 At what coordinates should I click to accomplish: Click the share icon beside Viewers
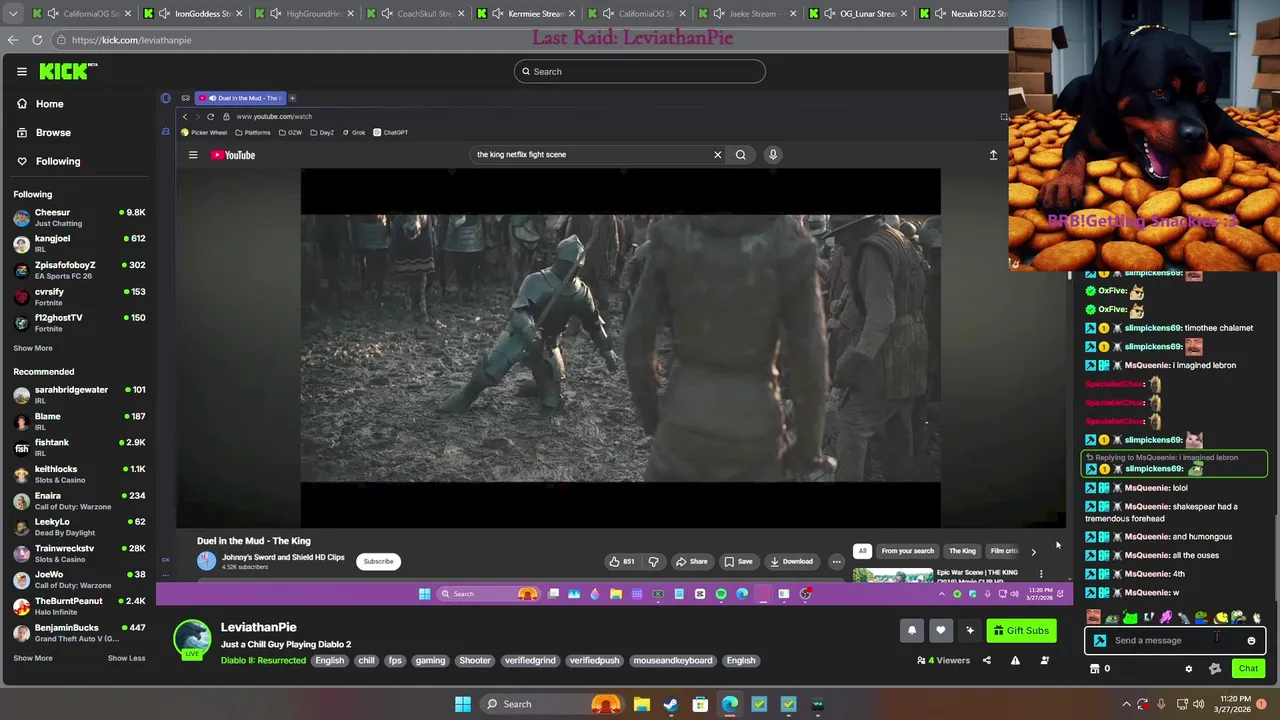click(986, 660)
